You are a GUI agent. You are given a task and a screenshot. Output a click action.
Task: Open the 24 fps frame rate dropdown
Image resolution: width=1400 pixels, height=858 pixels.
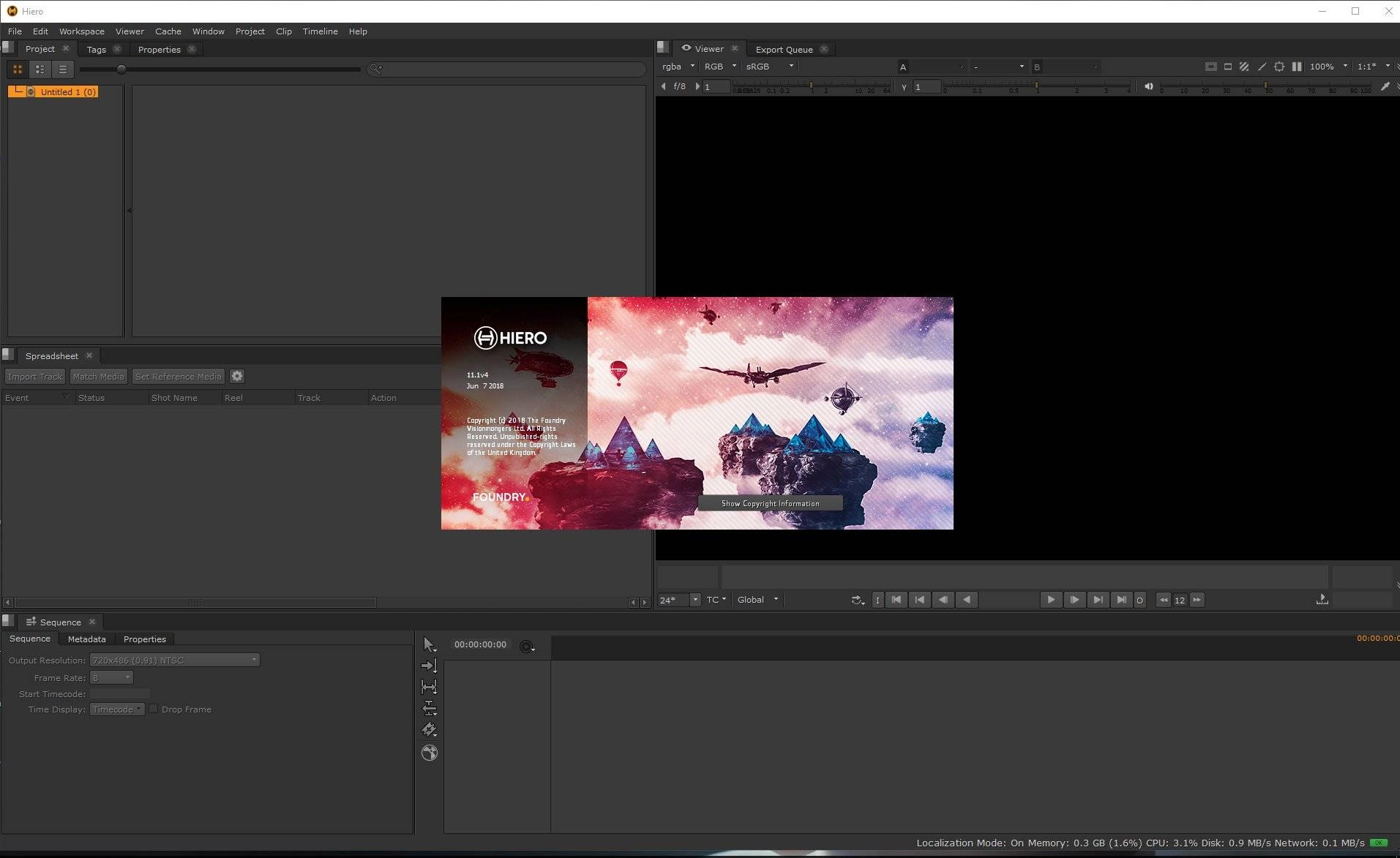click(679, 600)
